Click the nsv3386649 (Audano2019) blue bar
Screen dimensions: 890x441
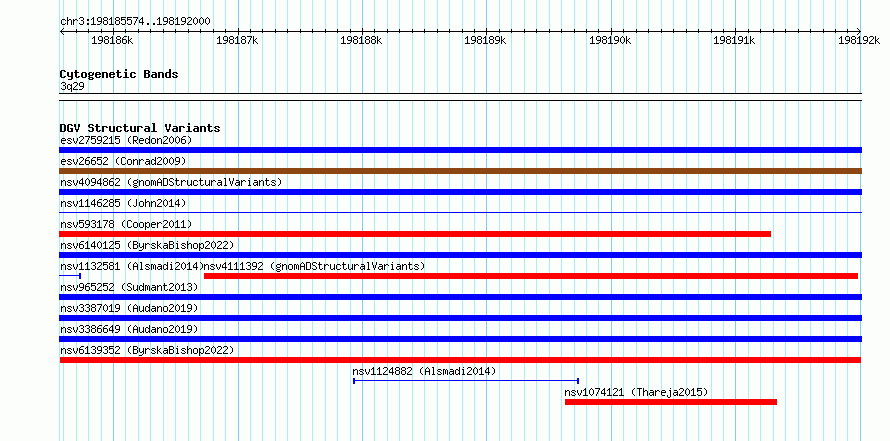tap(460, 339)
